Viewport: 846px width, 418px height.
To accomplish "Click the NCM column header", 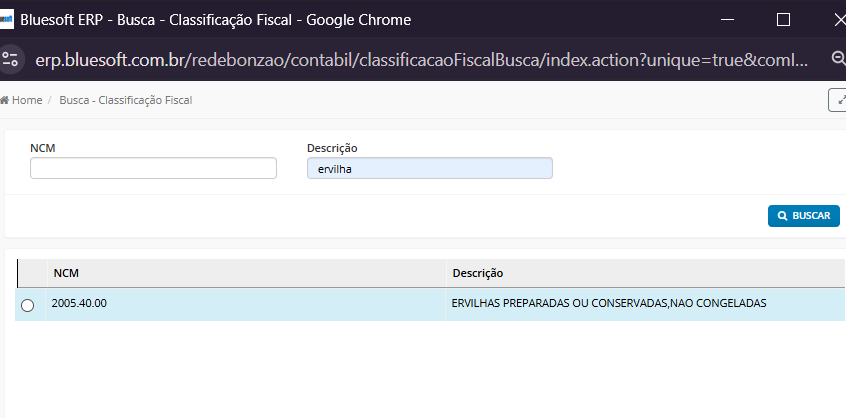I will pyautogui.click(x=66, y=273).
